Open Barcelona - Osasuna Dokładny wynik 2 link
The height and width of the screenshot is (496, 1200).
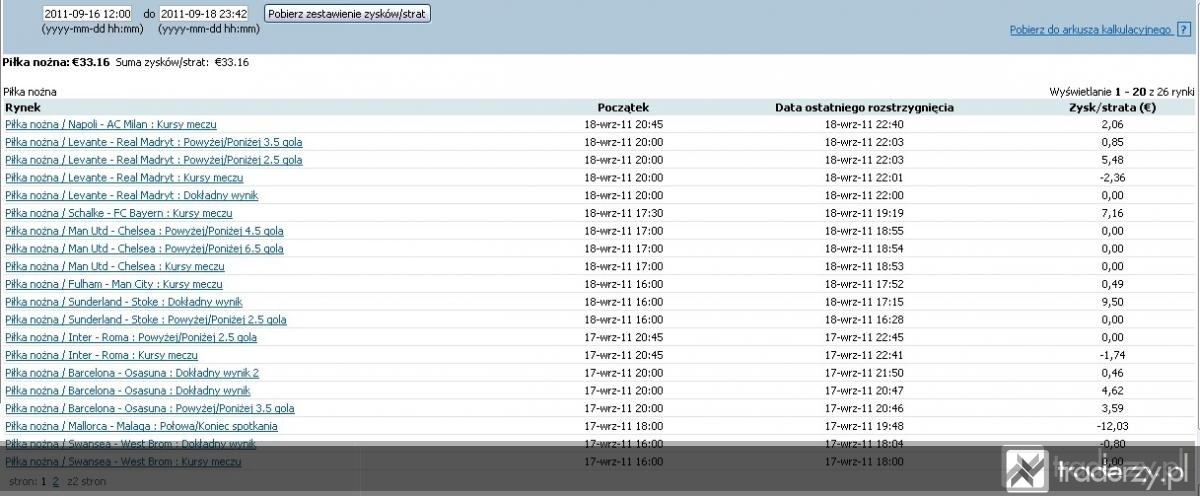click(x=132, y=373)
